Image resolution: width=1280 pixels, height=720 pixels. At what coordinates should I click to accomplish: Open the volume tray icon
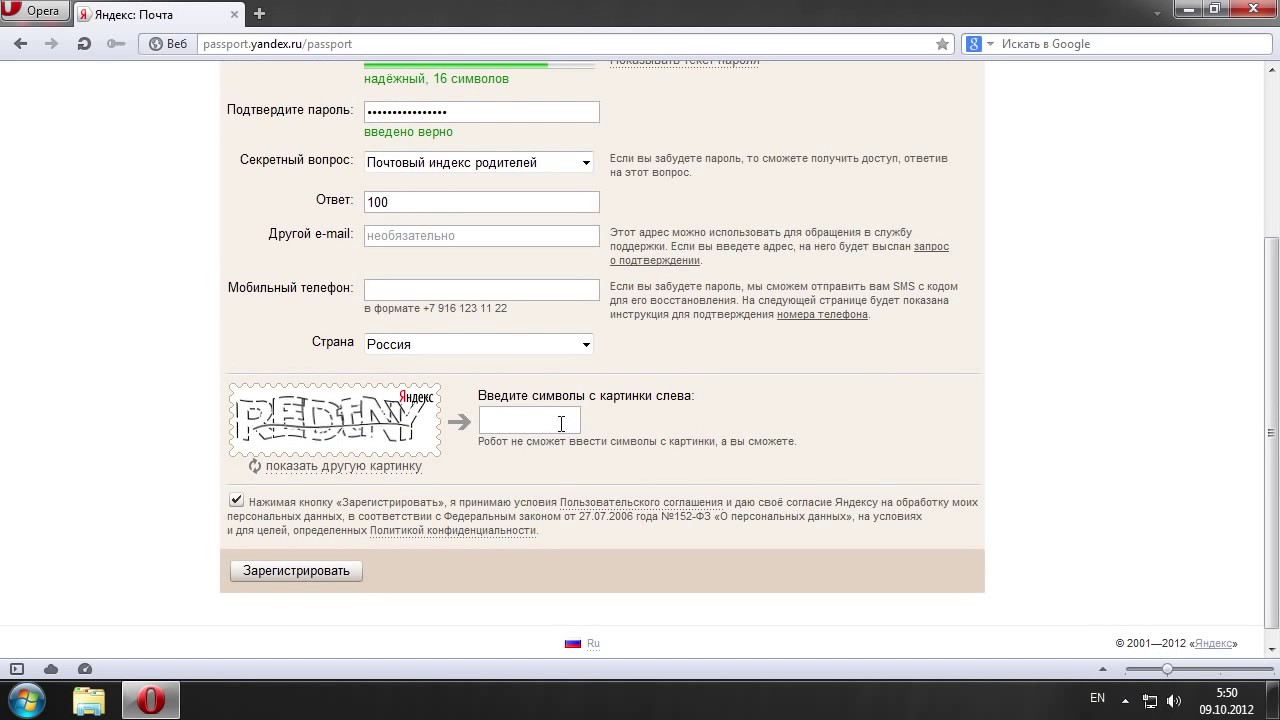(x=1174, y=701)
